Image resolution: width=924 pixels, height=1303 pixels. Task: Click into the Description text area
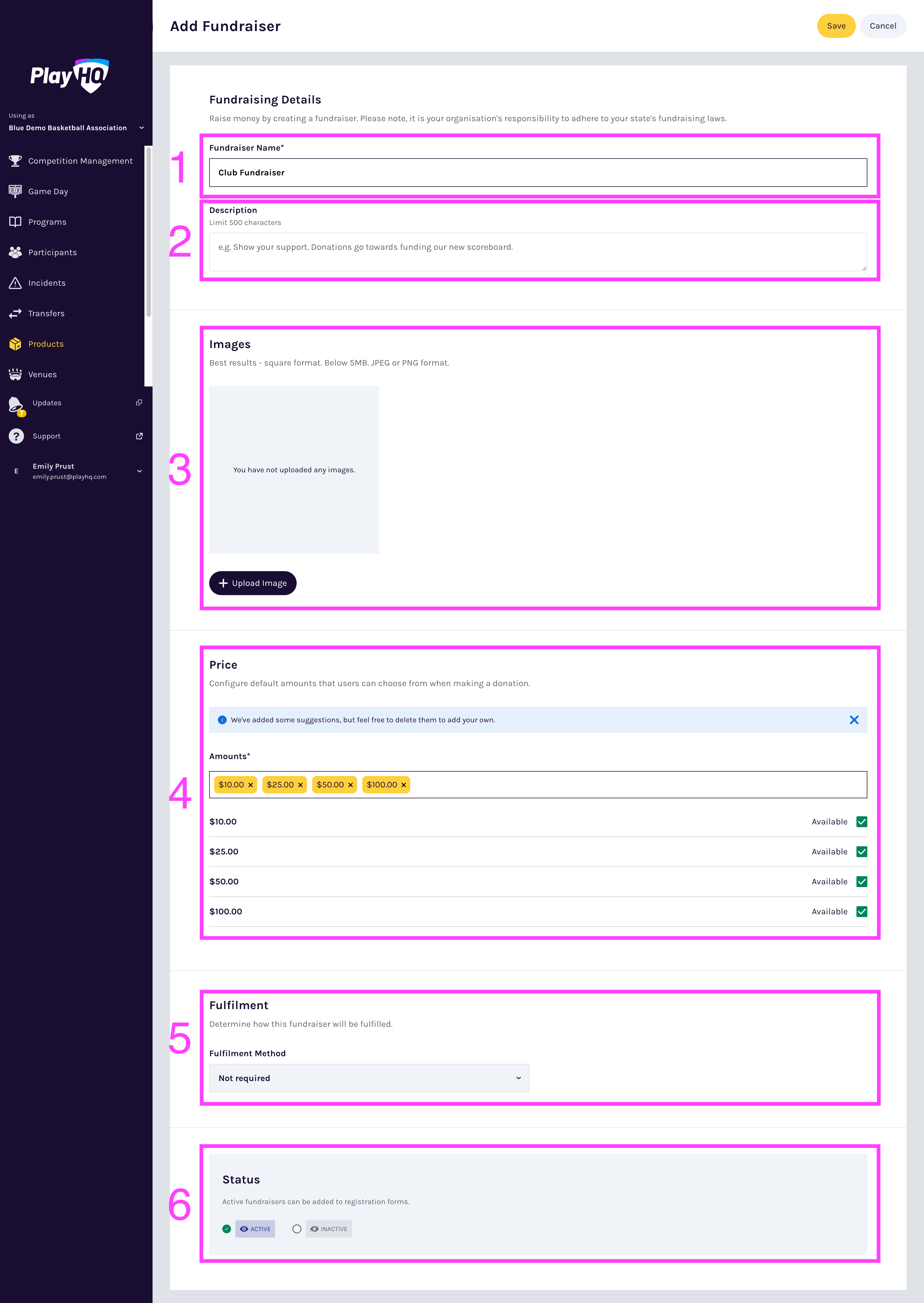coord(537,252)
